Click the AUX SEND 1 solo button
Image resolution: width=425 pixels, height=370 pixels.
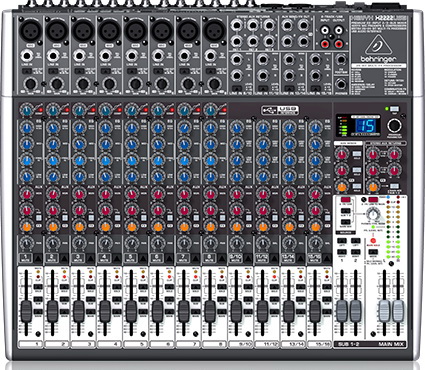pyautogui.click(x=357, y=154)
